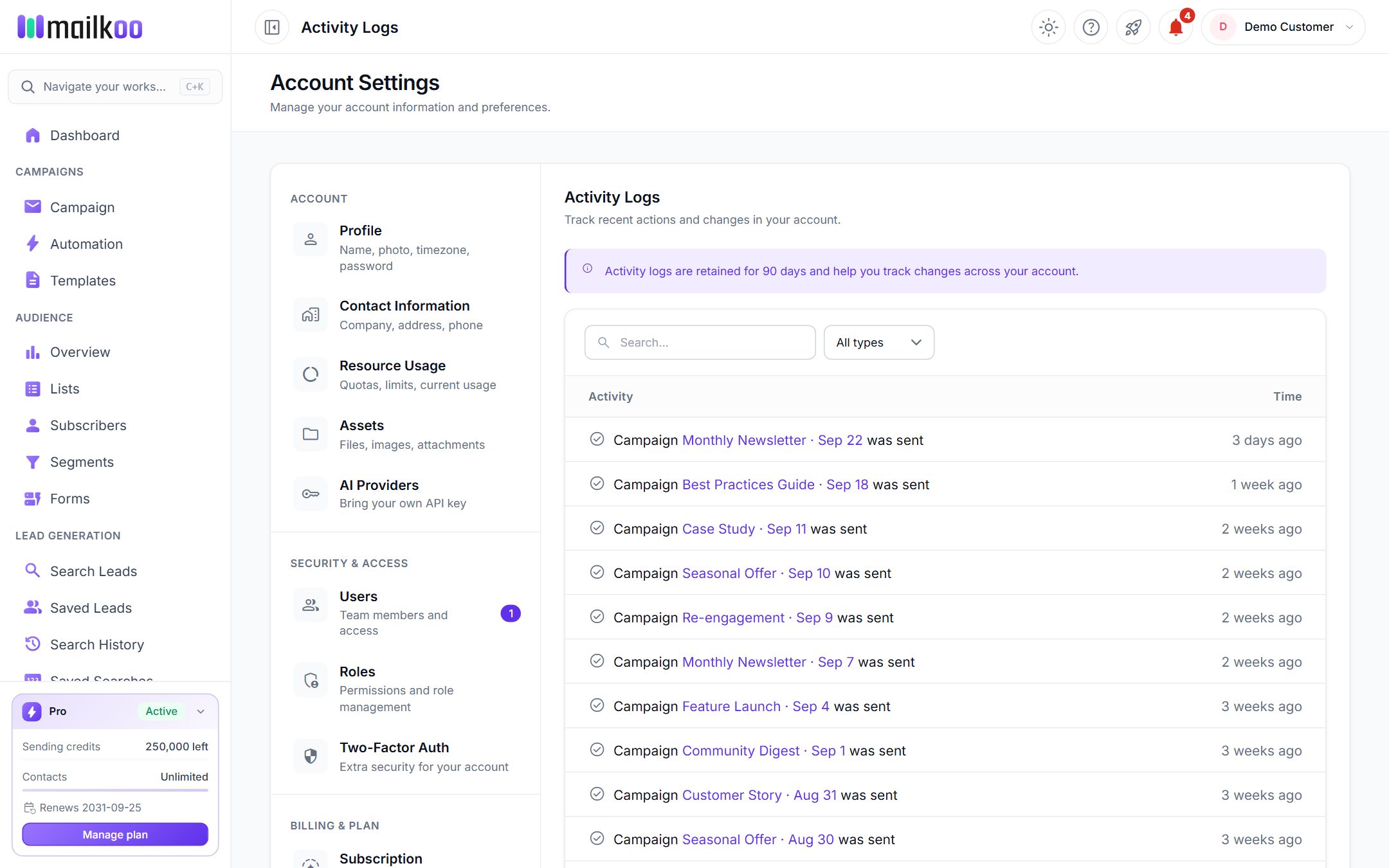1389x868 pixels.
Task: Toggle light theme sun icon
Action: coord(1048,27)
